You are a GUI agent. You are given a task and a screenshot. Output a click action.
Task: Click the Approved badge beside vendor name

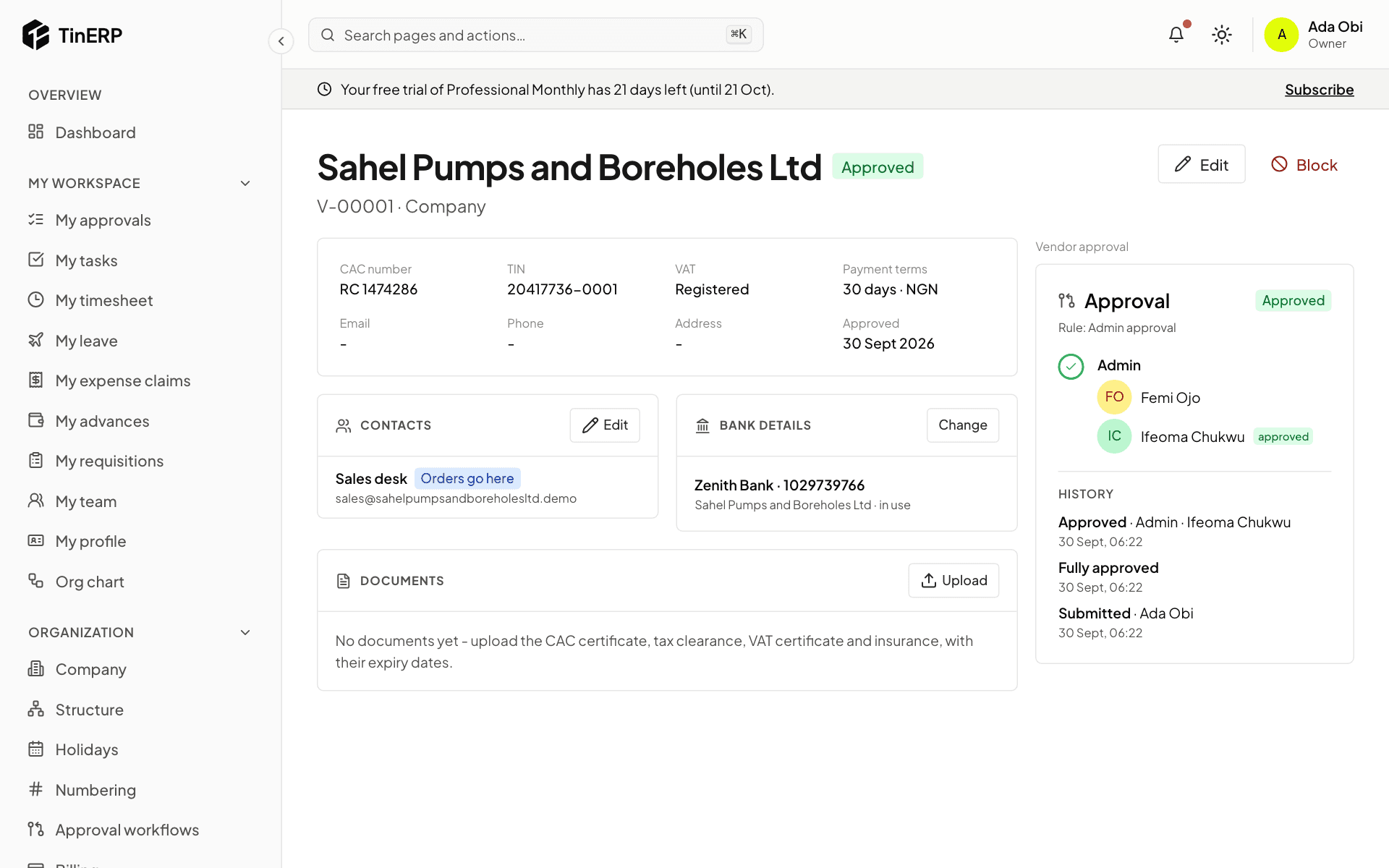tap(878, 167)
